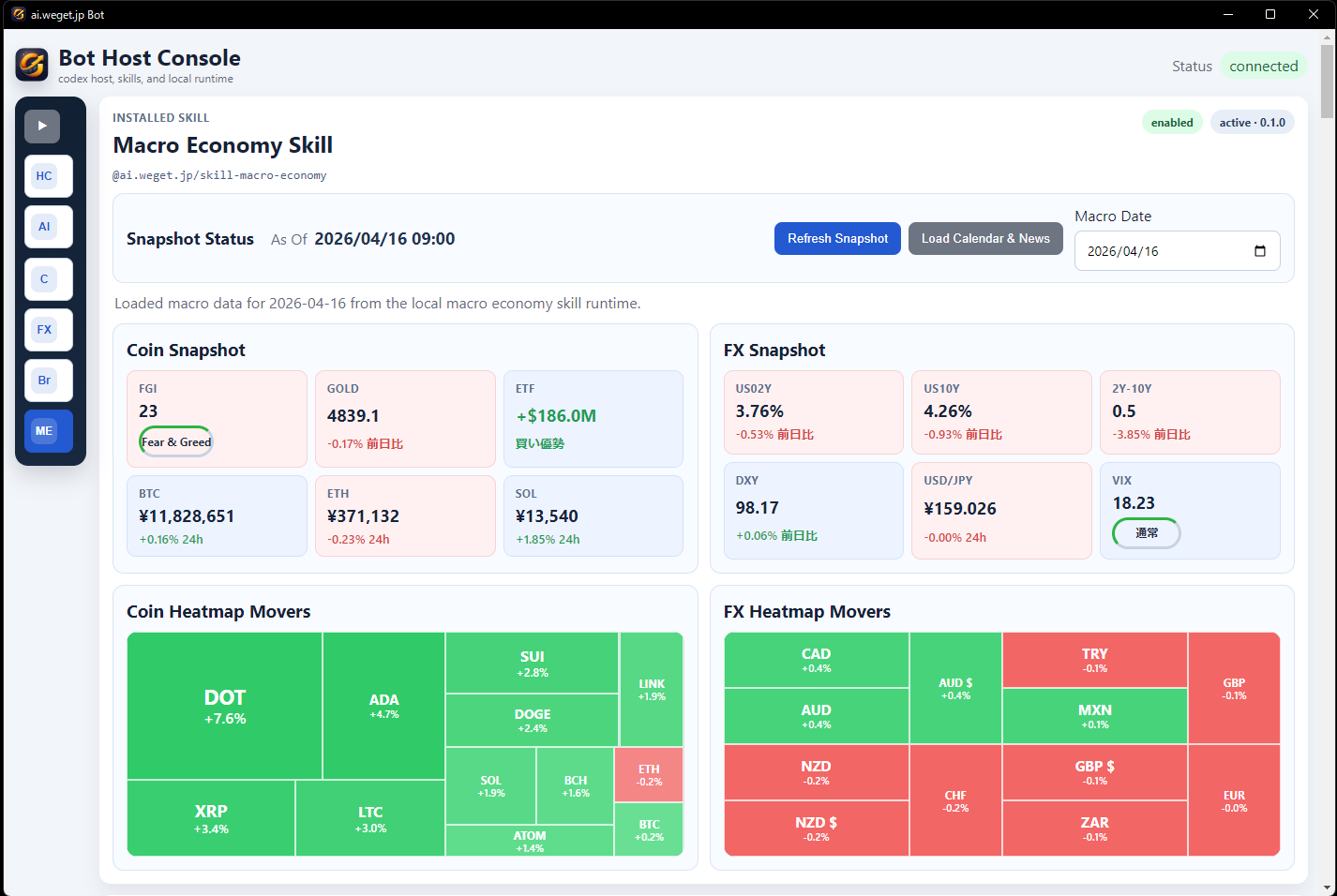The width and height of the screenshot is (1337, 896).
Task: Click the CAD +0.4% FX tile
Action: coord(817,660)
